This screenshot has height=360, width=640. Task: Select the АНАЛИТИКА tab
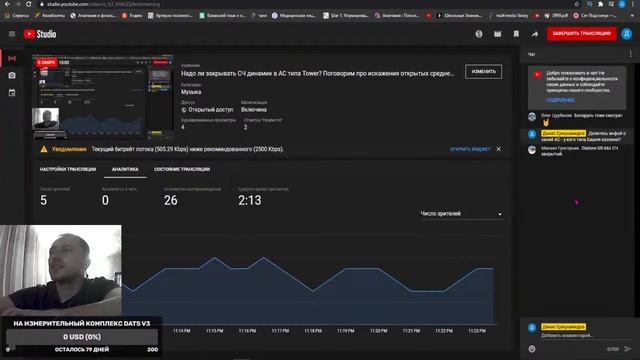125,169
